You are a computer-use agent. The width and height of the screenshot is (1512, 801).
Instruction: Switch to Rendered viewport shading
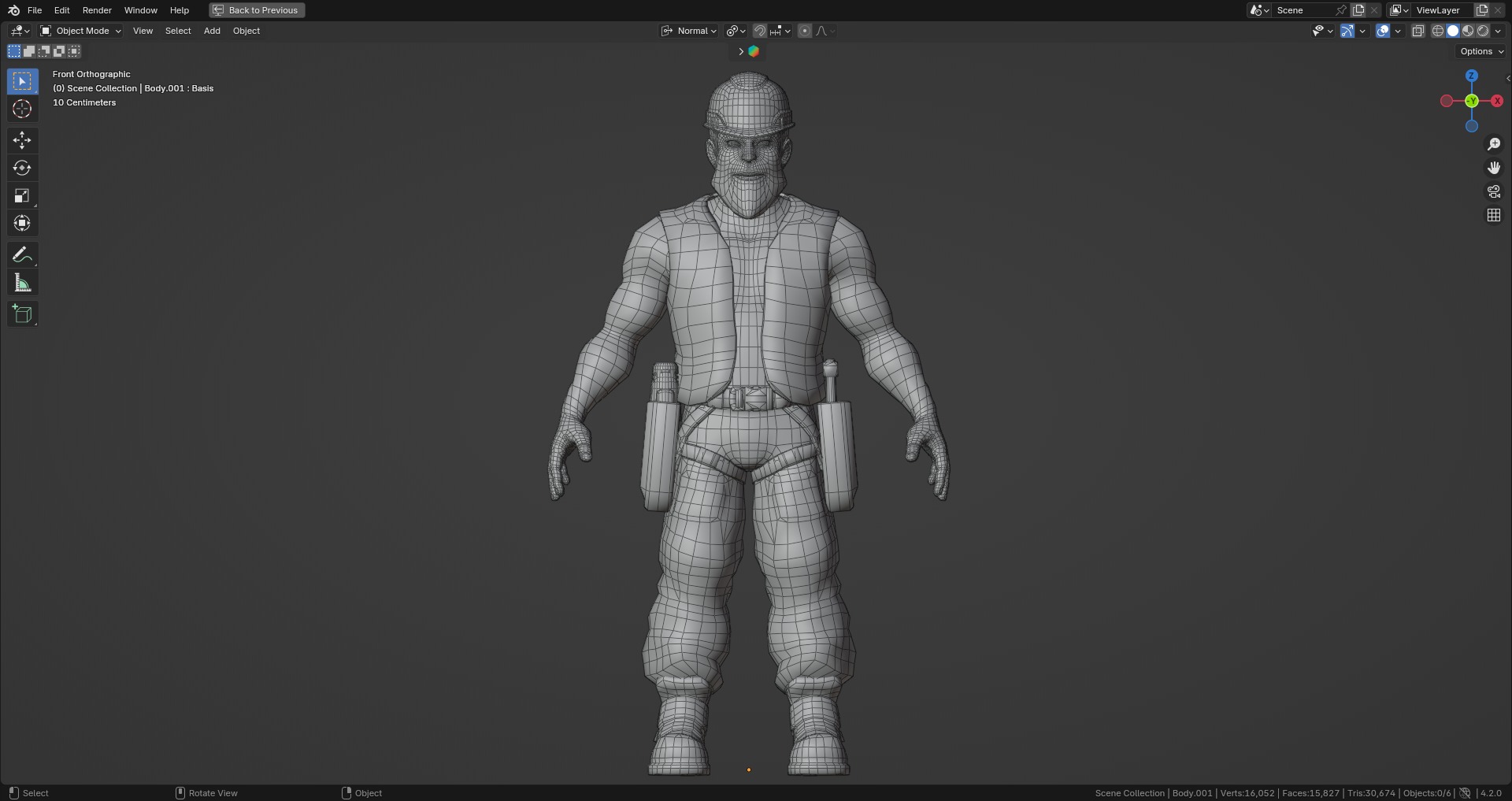[1483, 31]
